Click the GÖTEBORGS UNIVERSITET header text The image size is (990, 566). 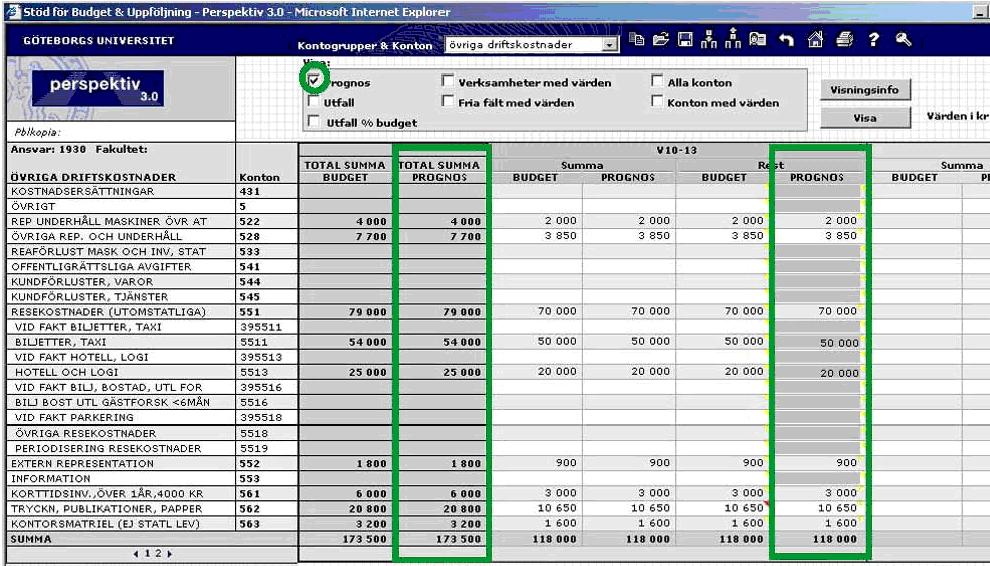(98, 40)
